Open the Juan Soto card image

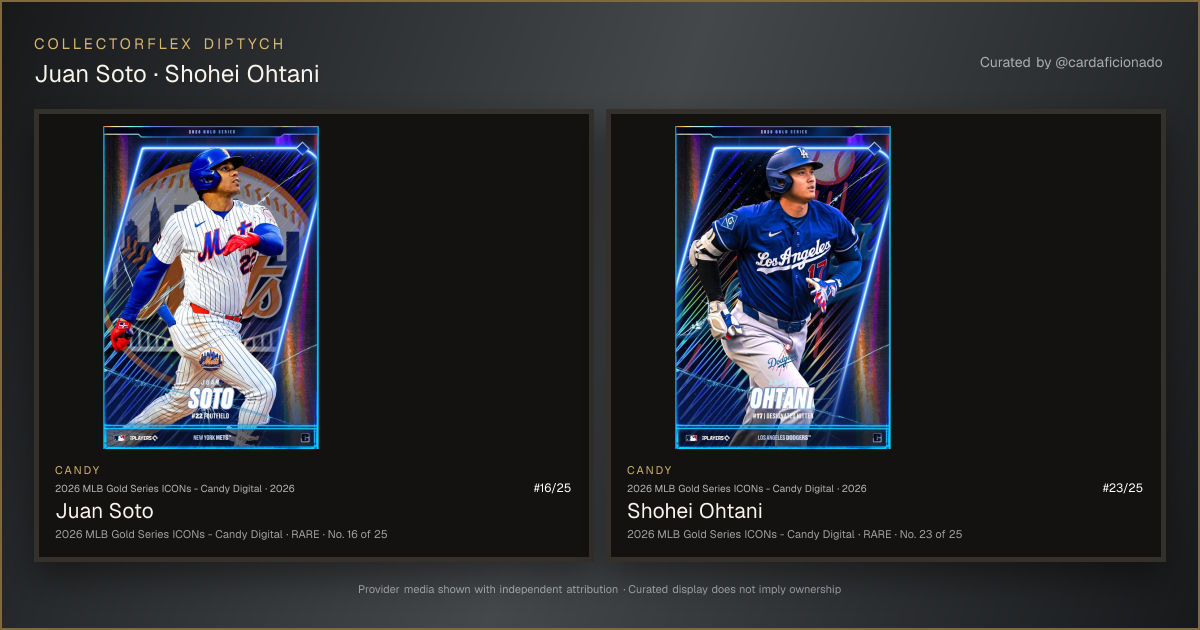point(211,288)
